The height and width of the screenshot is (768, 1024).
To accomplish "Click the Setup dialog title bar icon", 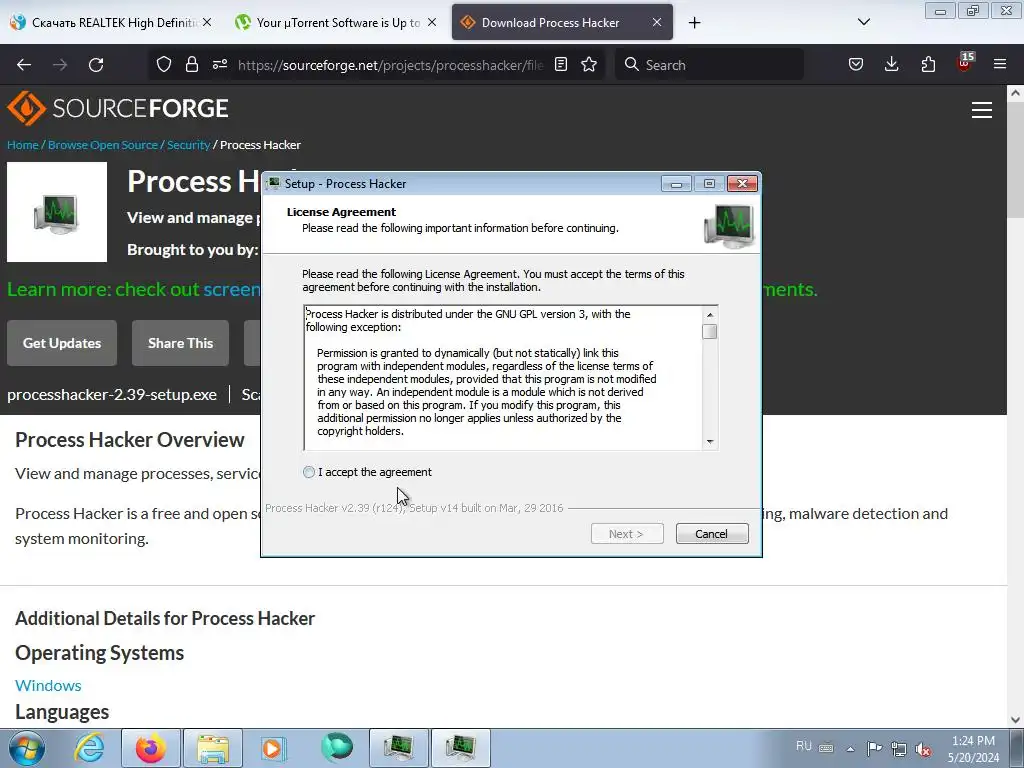I will [274, 184].
